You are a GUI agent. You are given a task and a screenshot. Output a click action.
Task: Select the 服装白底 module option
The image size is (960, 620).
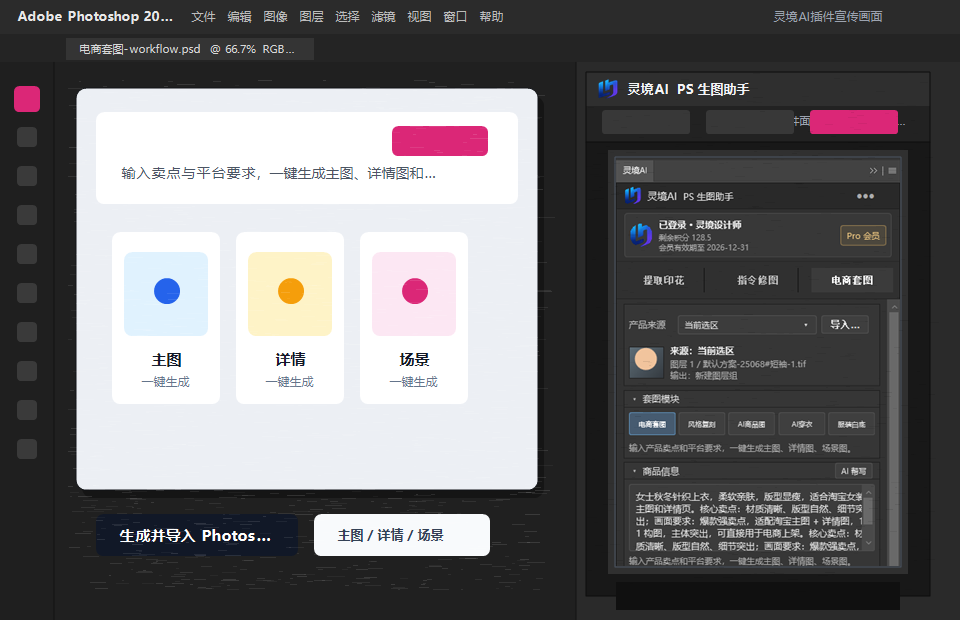pos(851,424)
